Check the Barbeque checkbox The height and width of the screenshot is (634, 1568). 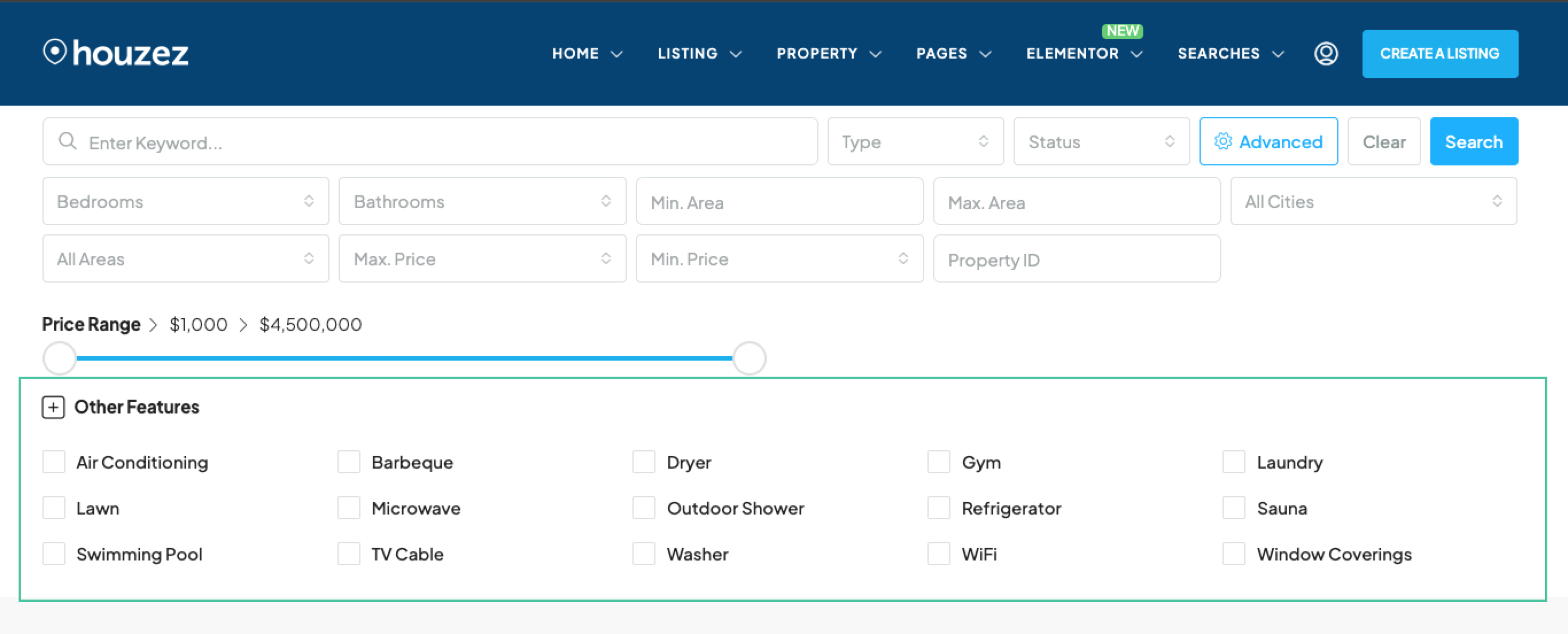349,462
